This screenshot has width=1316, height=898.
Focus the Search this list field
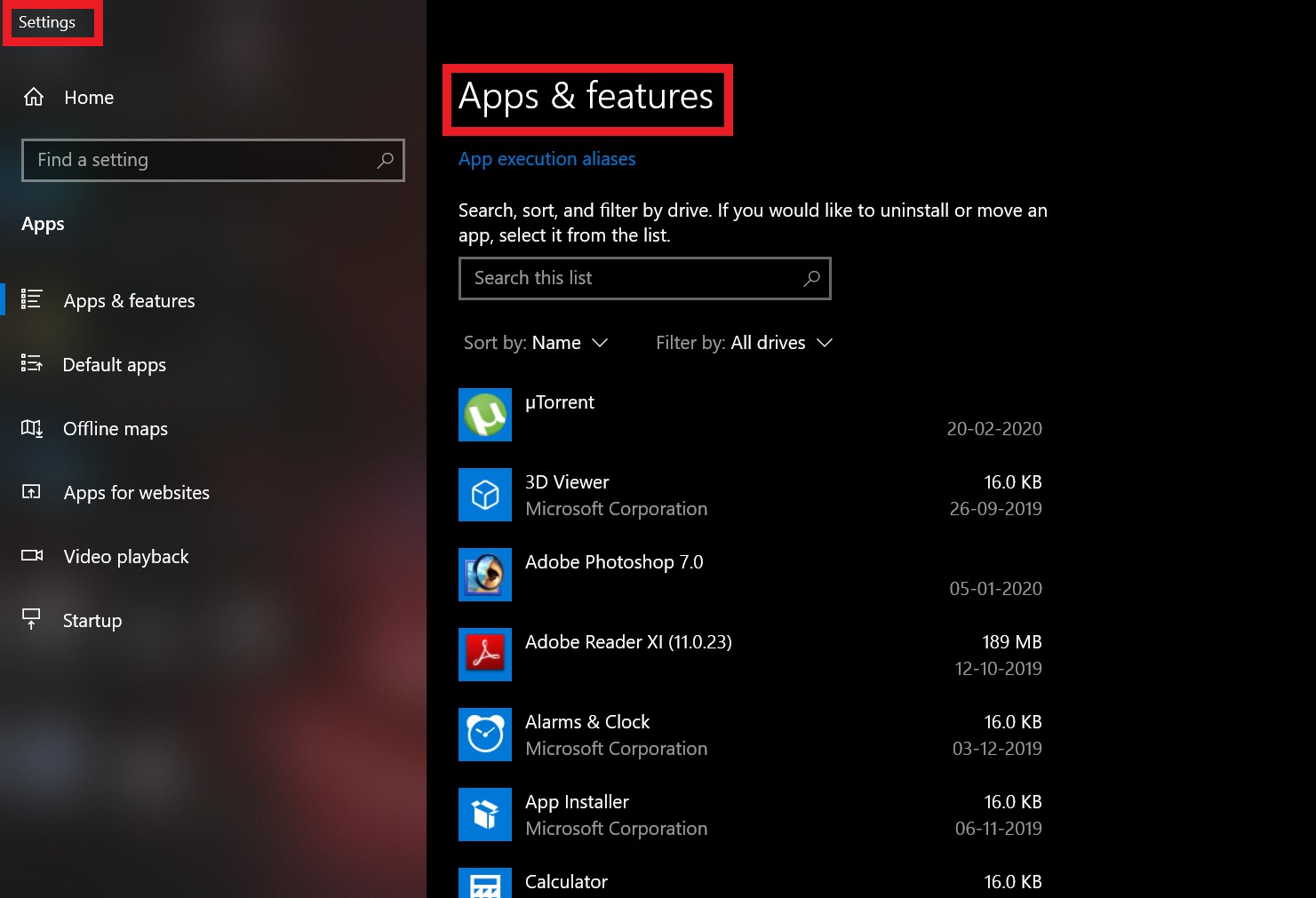pos(645,278)
